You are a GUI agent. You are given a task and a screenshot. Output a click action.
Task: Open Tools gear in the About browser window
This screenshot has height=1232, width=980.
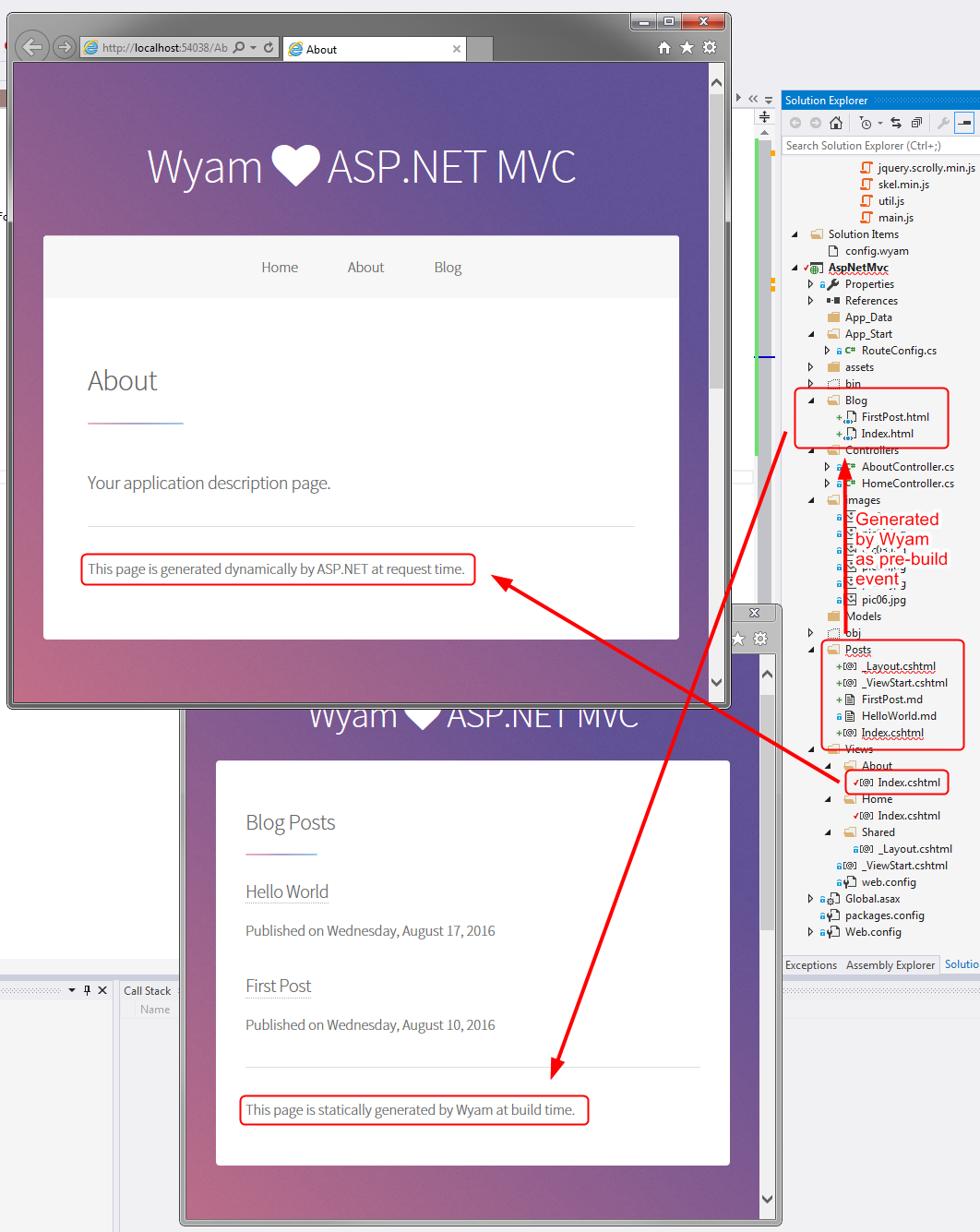pyautogui.click(x=710, y=47)
